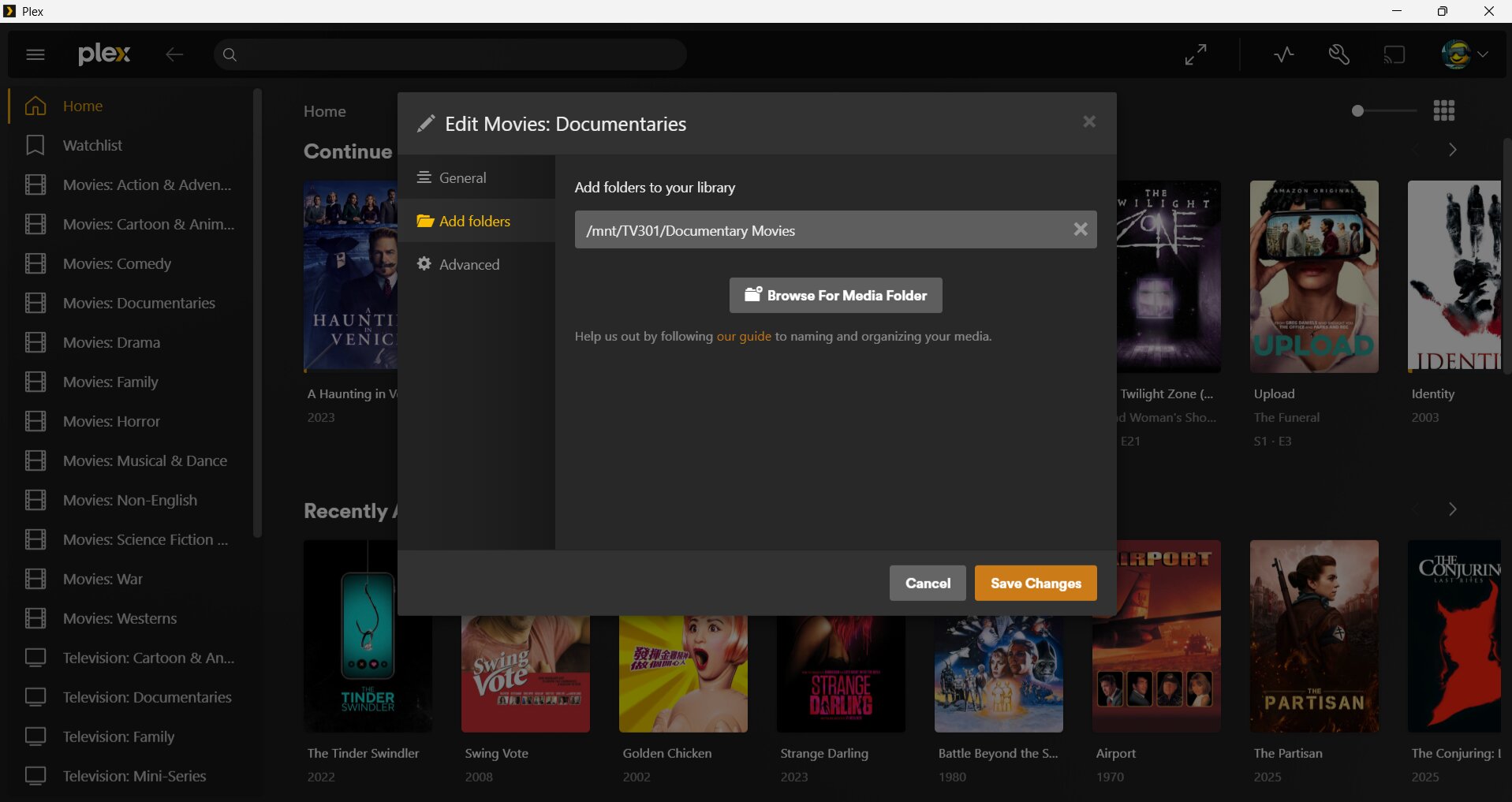
Task: Click the TV icon beside Television: Family
Action: coord(35,737)
